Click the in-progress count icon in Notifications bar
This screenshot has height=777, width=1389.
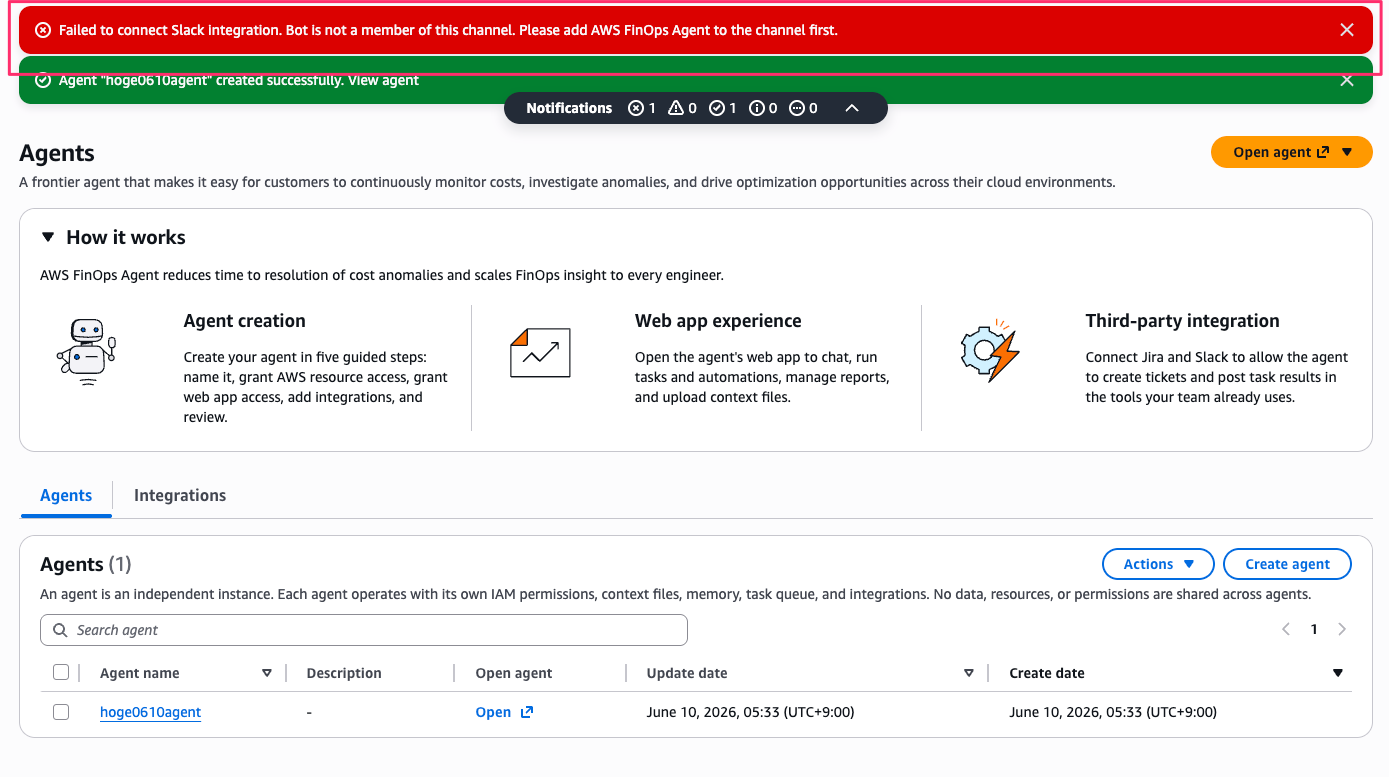tap(797, 108)
